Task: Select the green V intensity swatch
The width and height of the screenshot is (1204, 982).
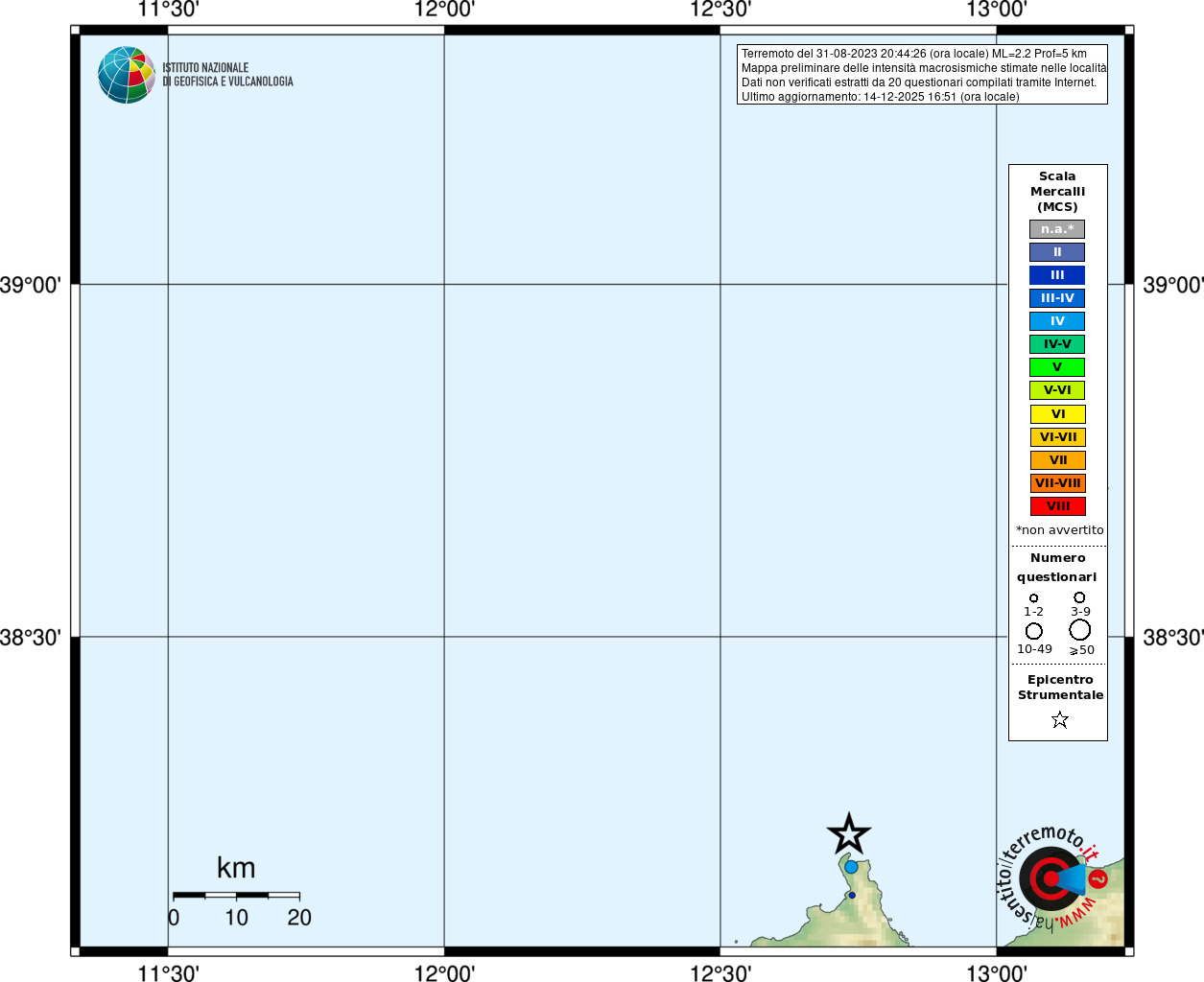Action: tap(1057, 367)
